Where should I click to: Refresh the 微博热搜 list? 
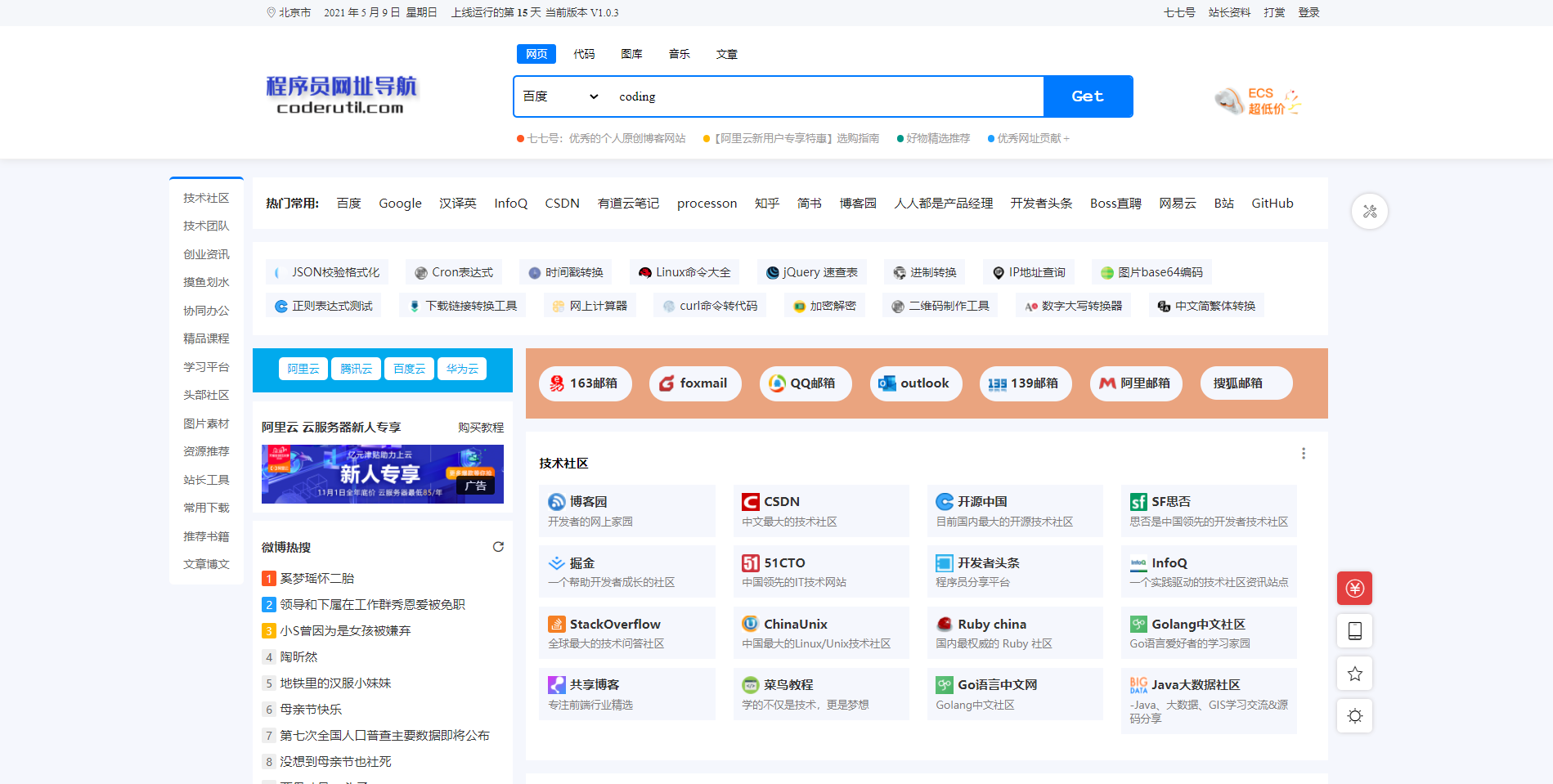(x=498, y=547)
